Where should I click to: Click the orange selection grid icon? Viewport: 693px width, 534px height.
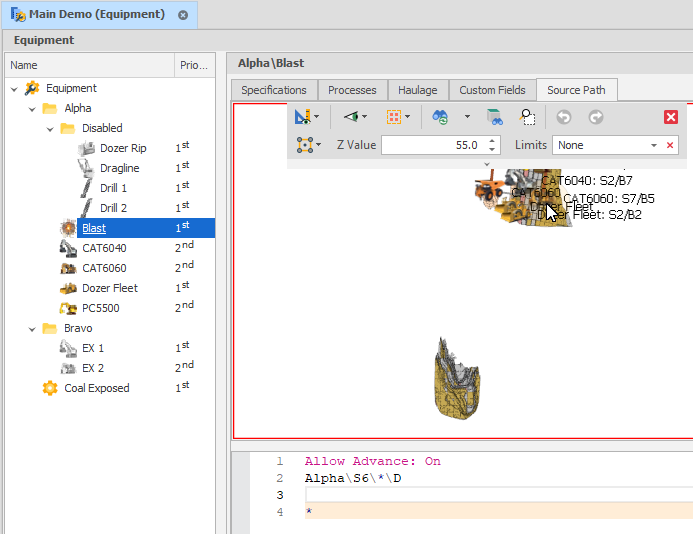click(394, 117)
